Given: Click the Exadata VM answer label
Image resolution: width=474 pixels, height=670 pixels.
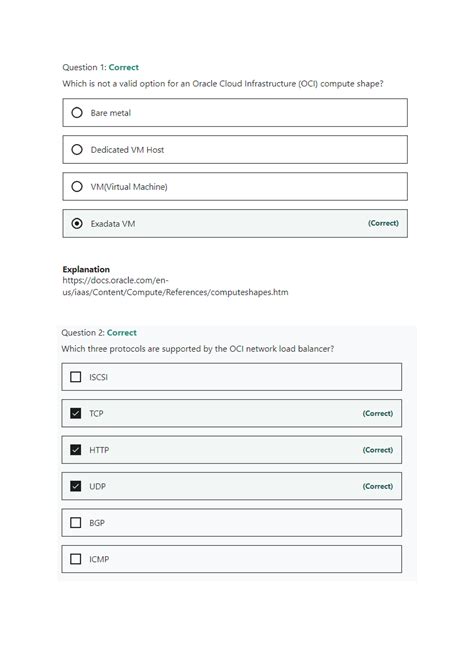Looking at the screenshot, I should [113, 223].
